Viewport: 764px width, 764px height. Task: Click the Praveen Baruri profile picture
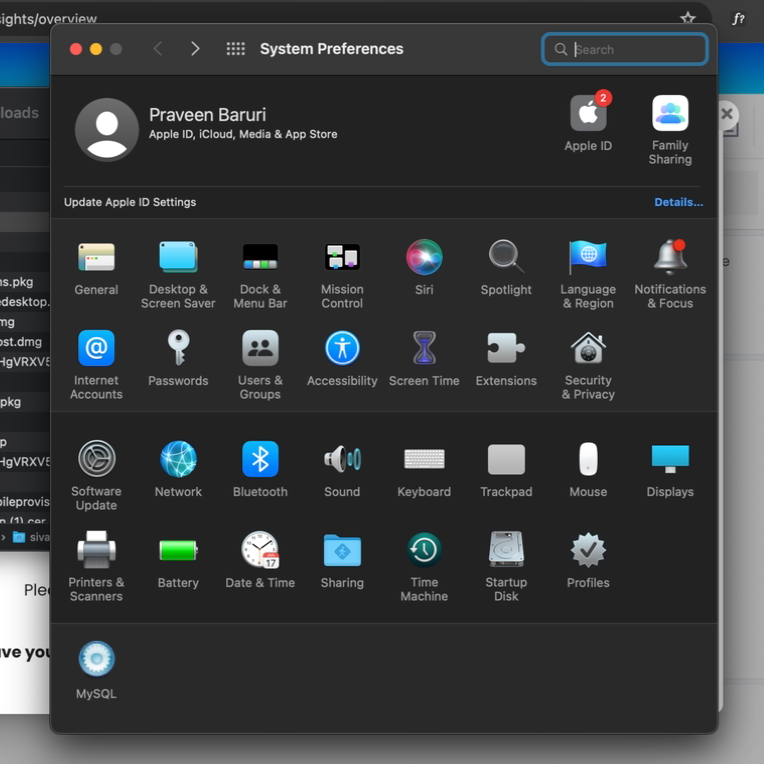(107, 130)
